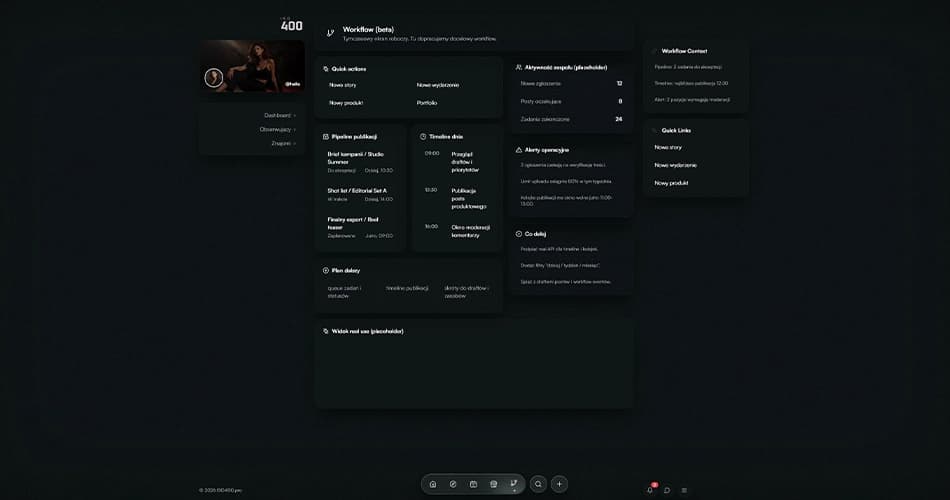Open Brief kampanii / Studio Summer item

(355, 157)
